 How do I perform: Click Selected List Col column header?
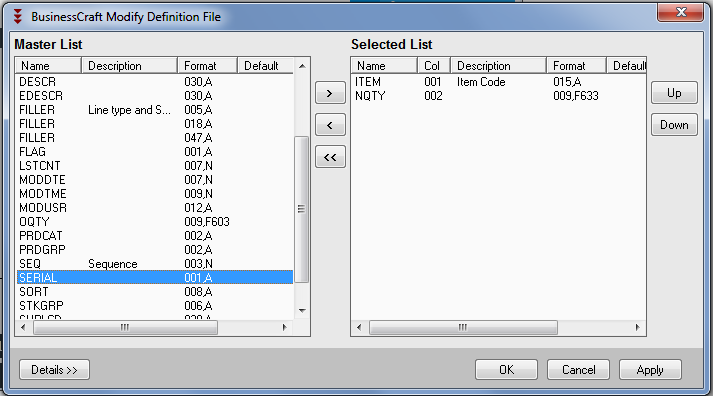click(434, 66)
